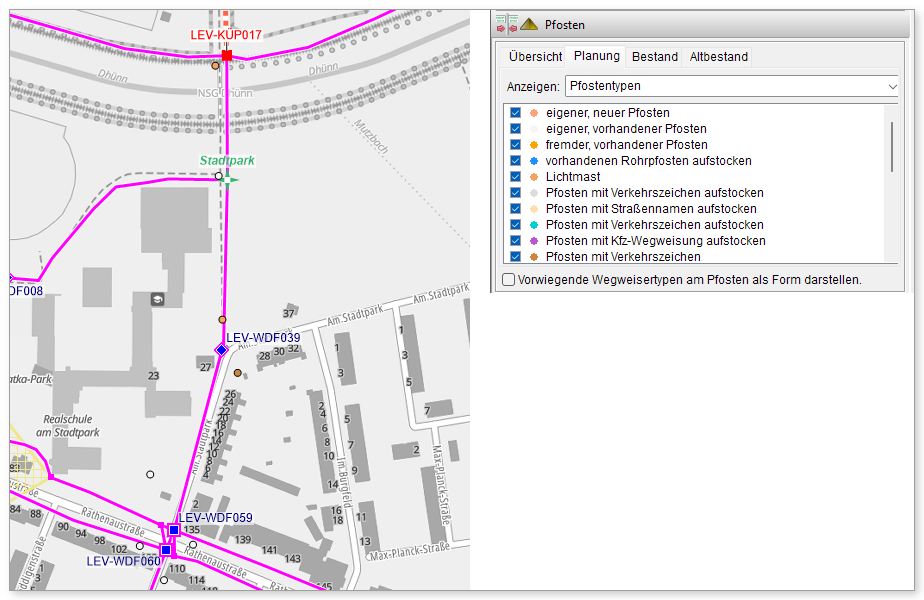Screen dimensions: 924x600
Task: Click the 'Mutzbach' label on map
Action: coord(371,136)
